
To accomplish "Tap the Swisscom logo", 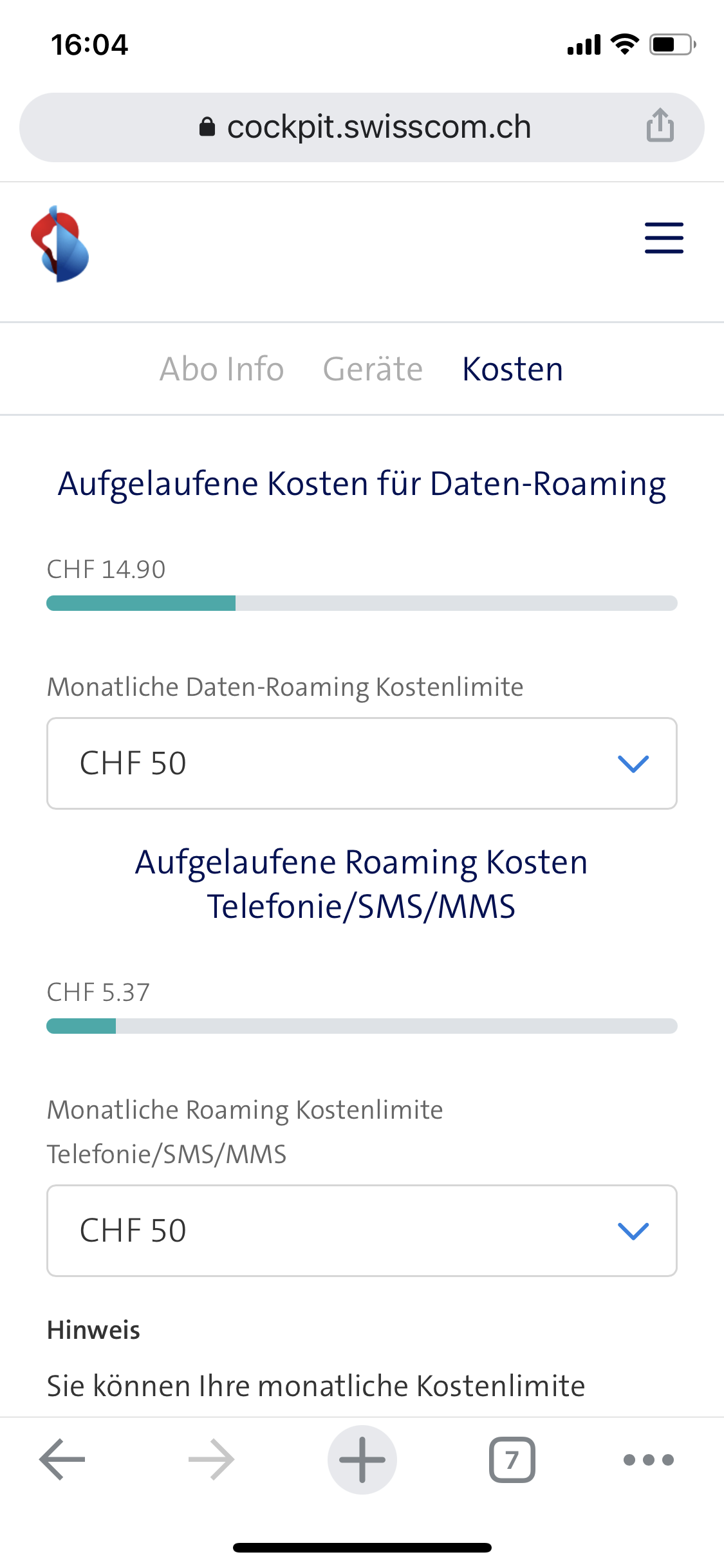I will [x=60, y=245].
